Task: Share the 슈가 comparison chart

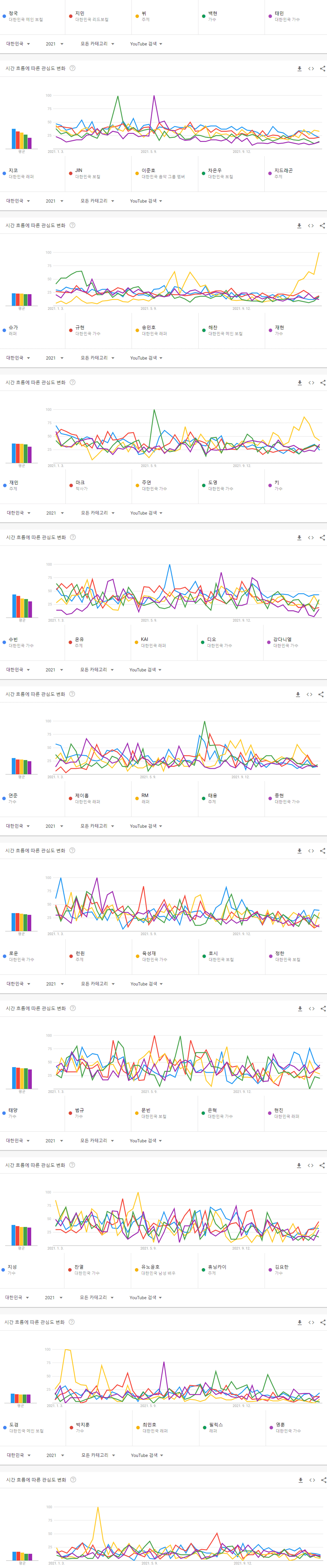Action: [x=323, y=383]
